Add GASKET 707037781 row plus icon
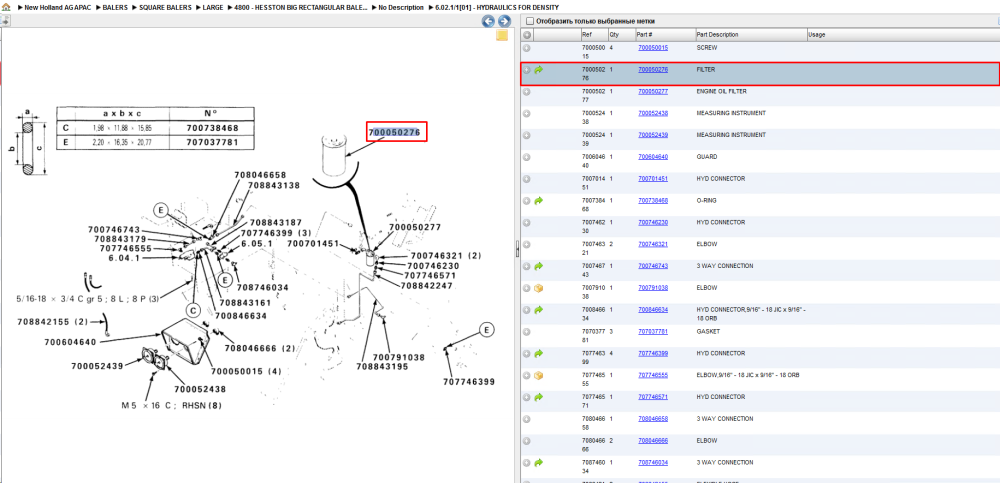1000x483 pixels. [527, 332]
